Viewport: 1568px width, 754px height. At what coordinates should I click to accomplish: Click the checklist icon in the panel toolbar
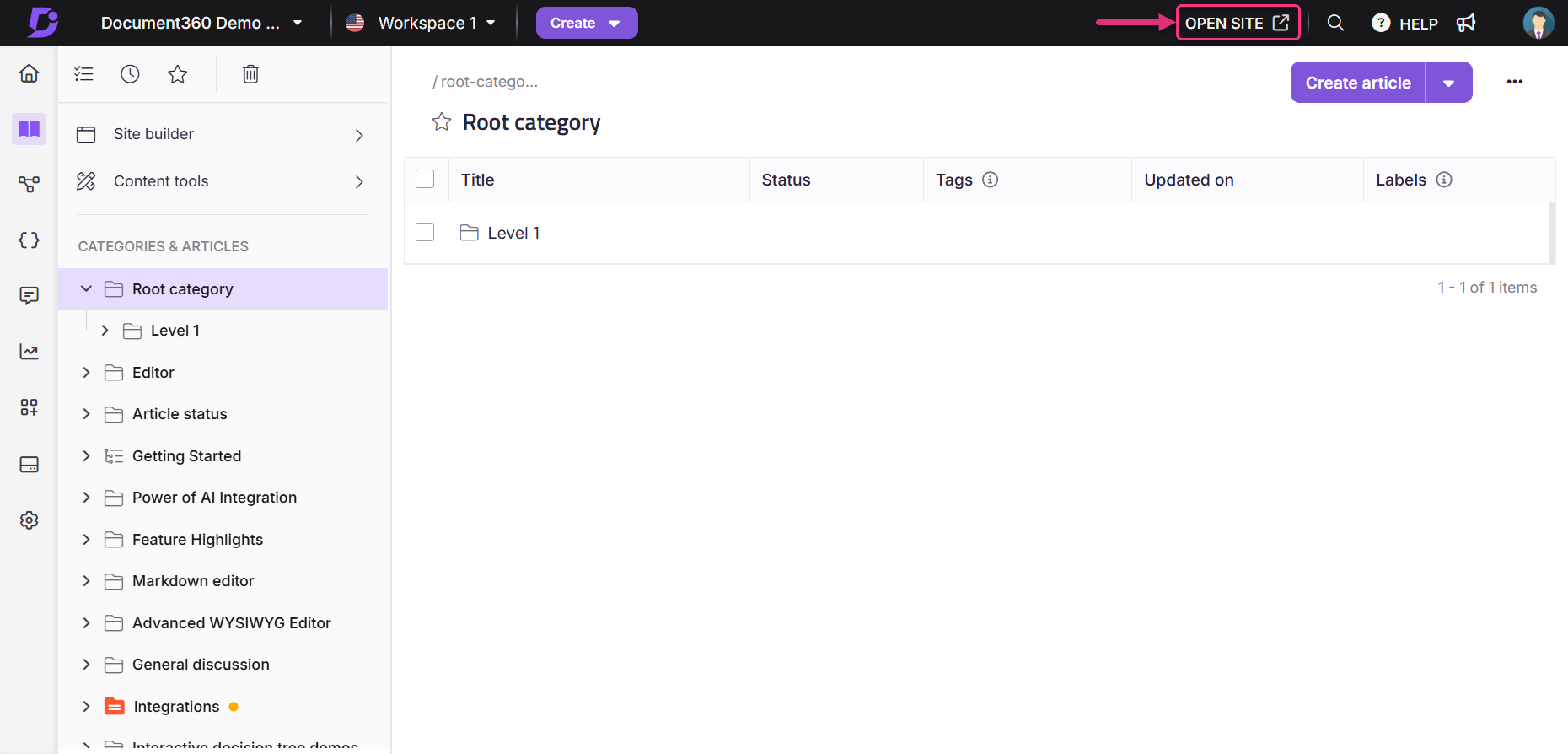tap(83, 74)
